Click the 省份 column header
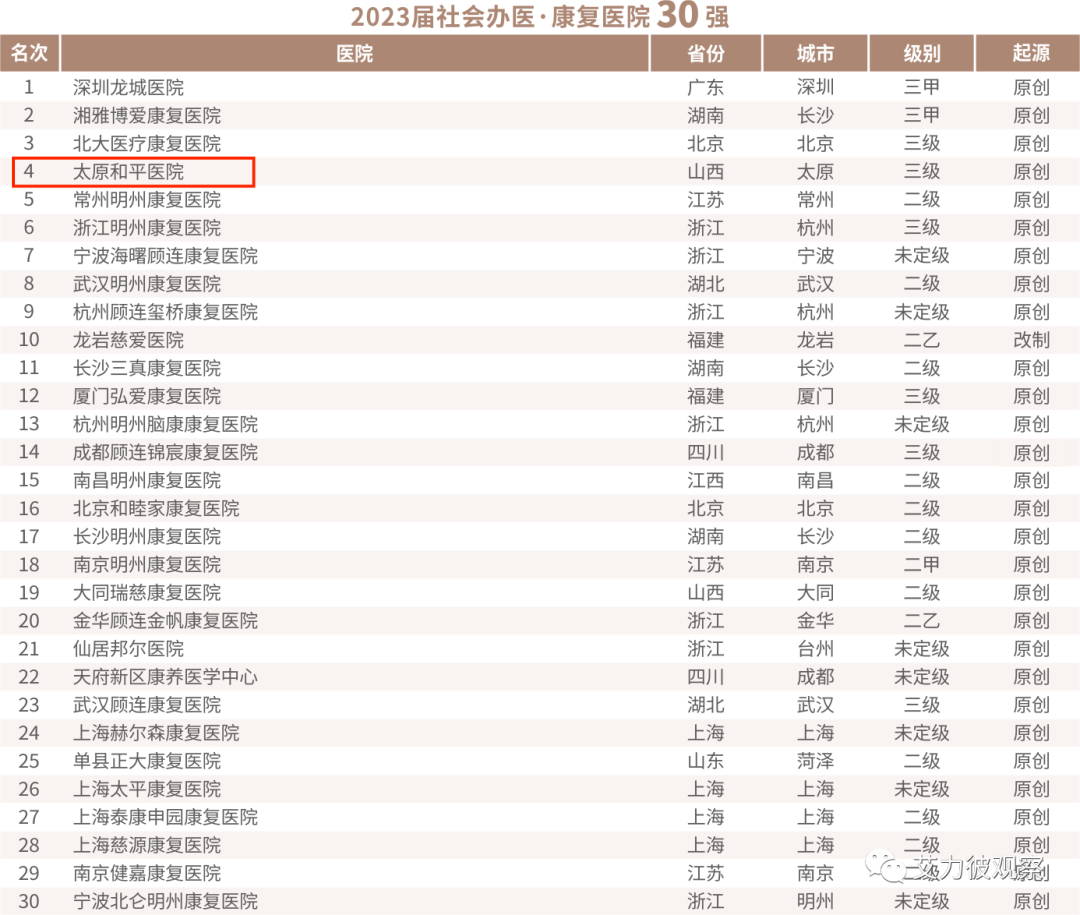1080x915 pixels. [x=705, y=53]
